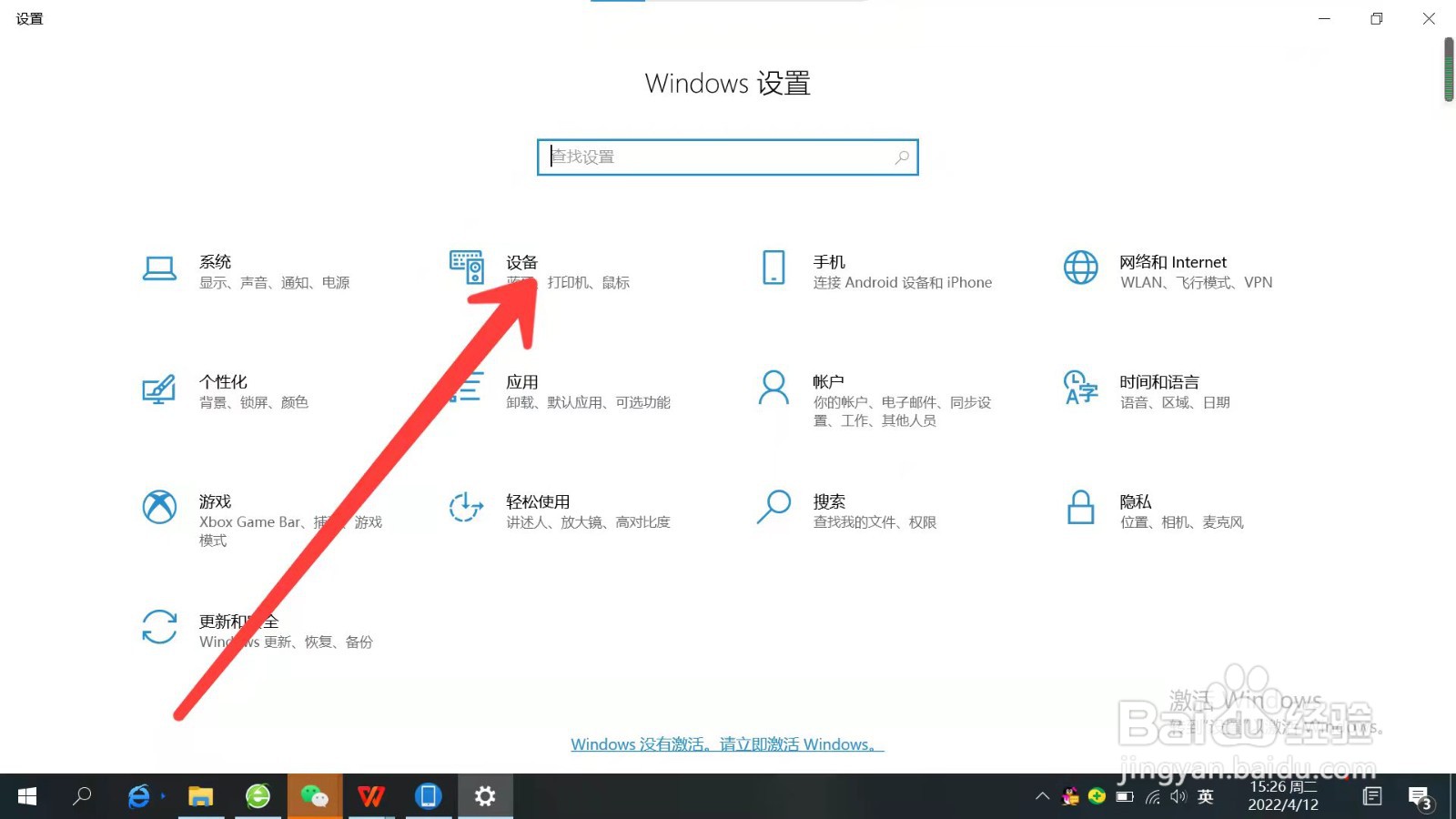Screen dimensions: 1456x819
Task: Click the 位置、相机、麦克风 description
Action: 1182,522
